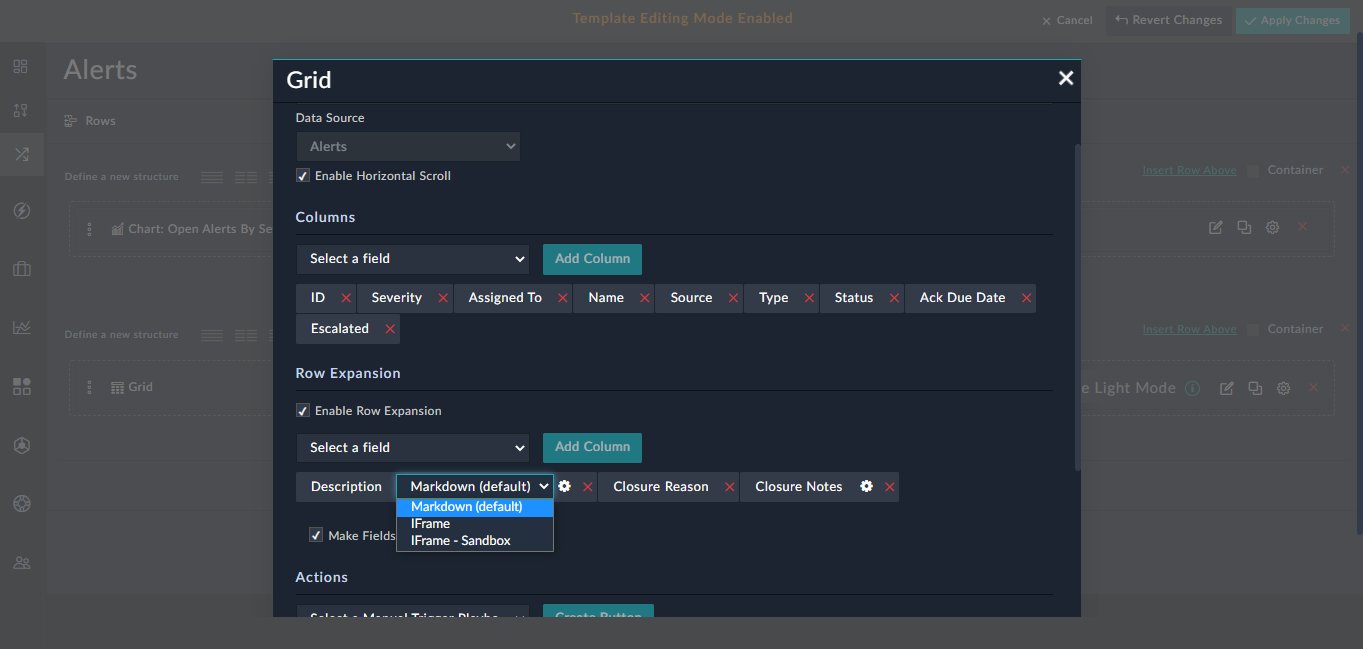
Task: Select the lightning automation icon in the sidebar
Action: coord(21,210)
